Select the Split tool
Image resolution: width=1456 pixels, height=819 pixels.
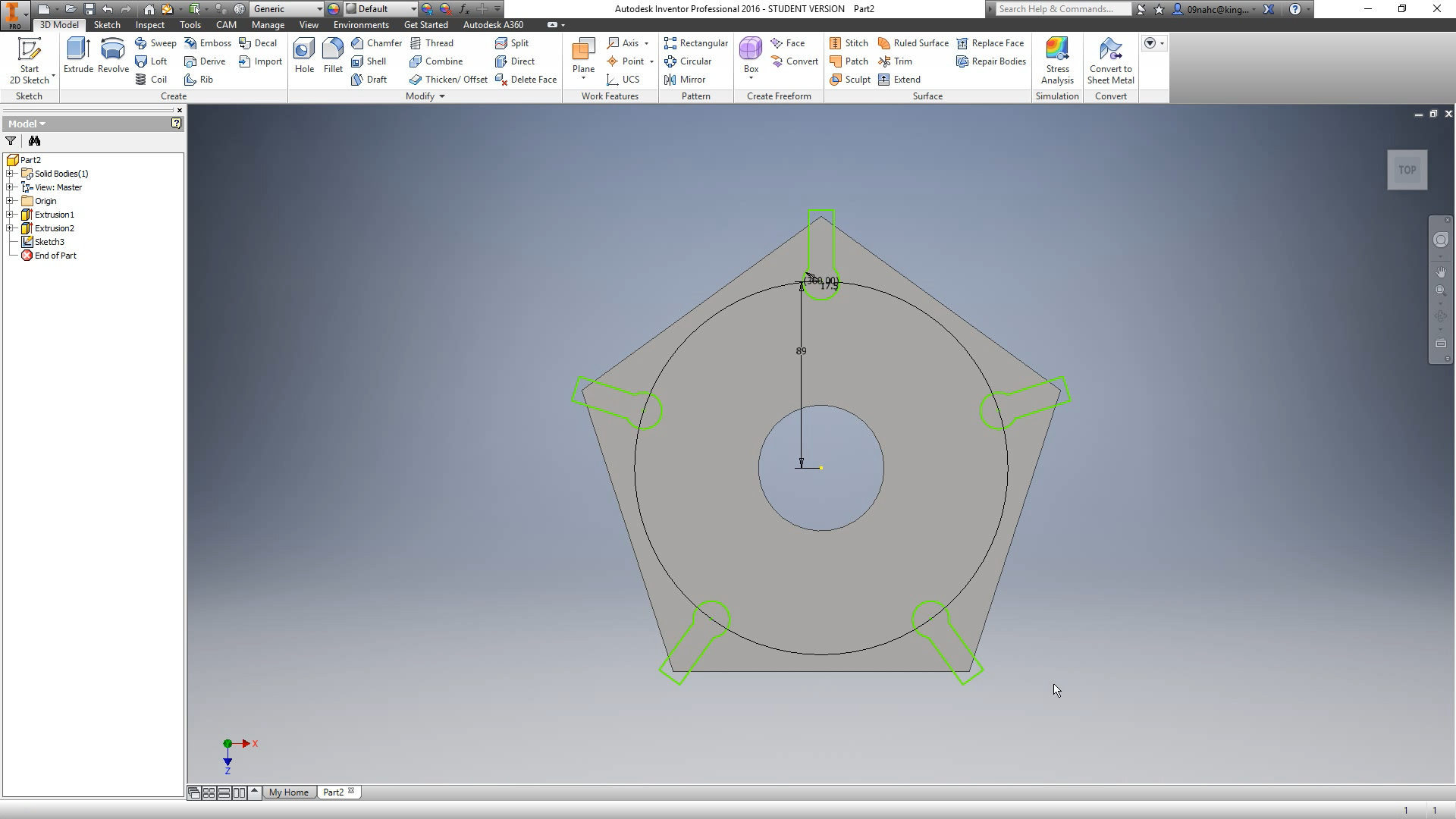coord(512,43)
